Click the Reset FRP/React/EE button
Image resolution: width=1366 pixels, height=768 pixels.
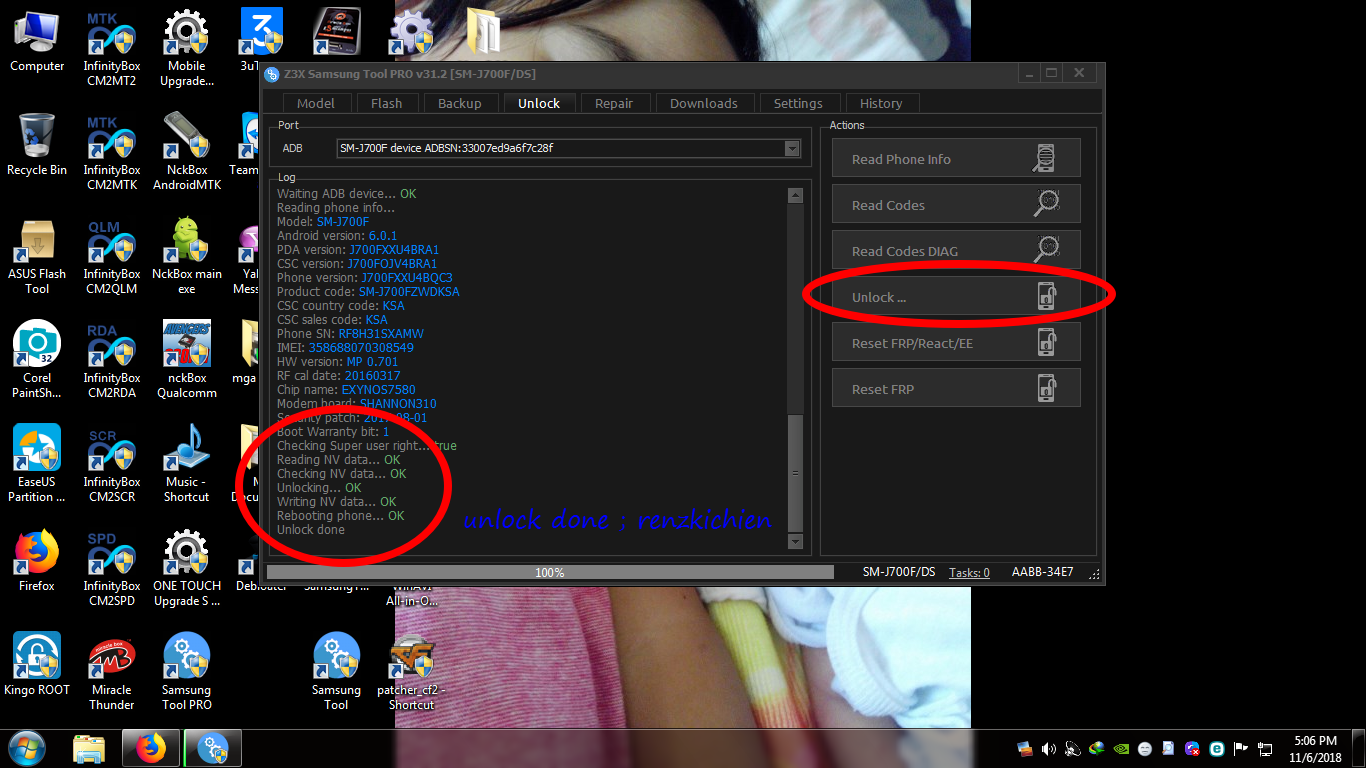[956, 342]
